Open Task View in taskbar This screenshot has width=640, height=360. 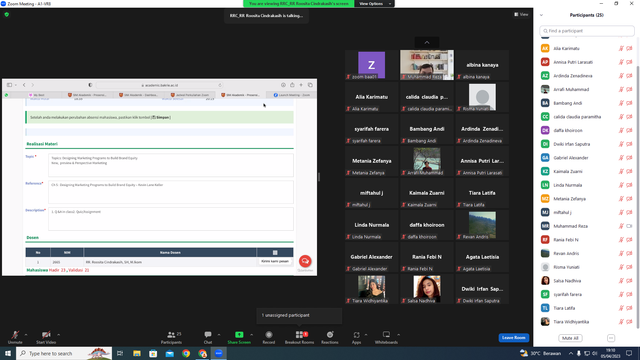tap(120, 353)
